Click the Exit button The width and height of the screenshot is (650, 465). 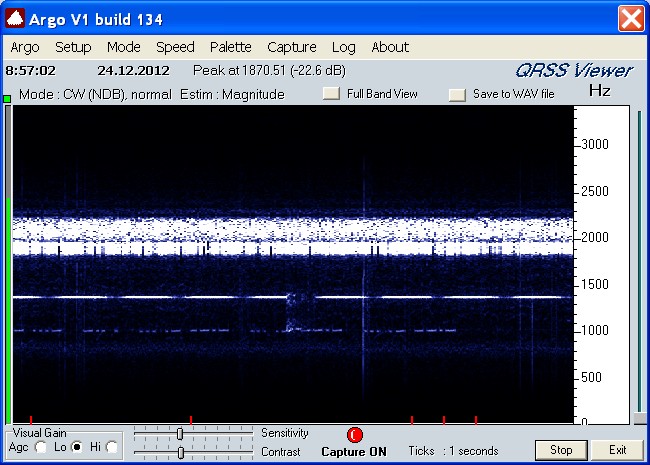[x=617, y=450]
